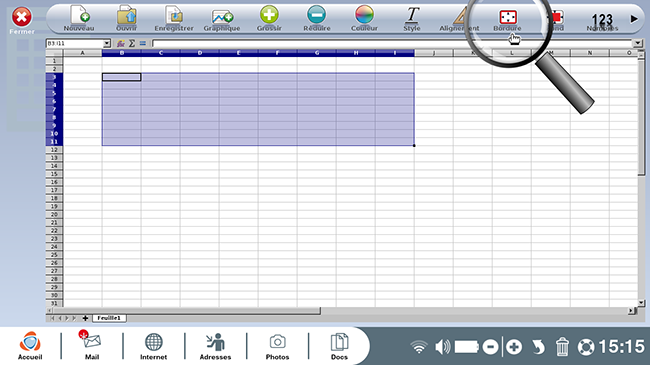
Task: Apply borders with the Bordure tool
Action: [507, 20]
